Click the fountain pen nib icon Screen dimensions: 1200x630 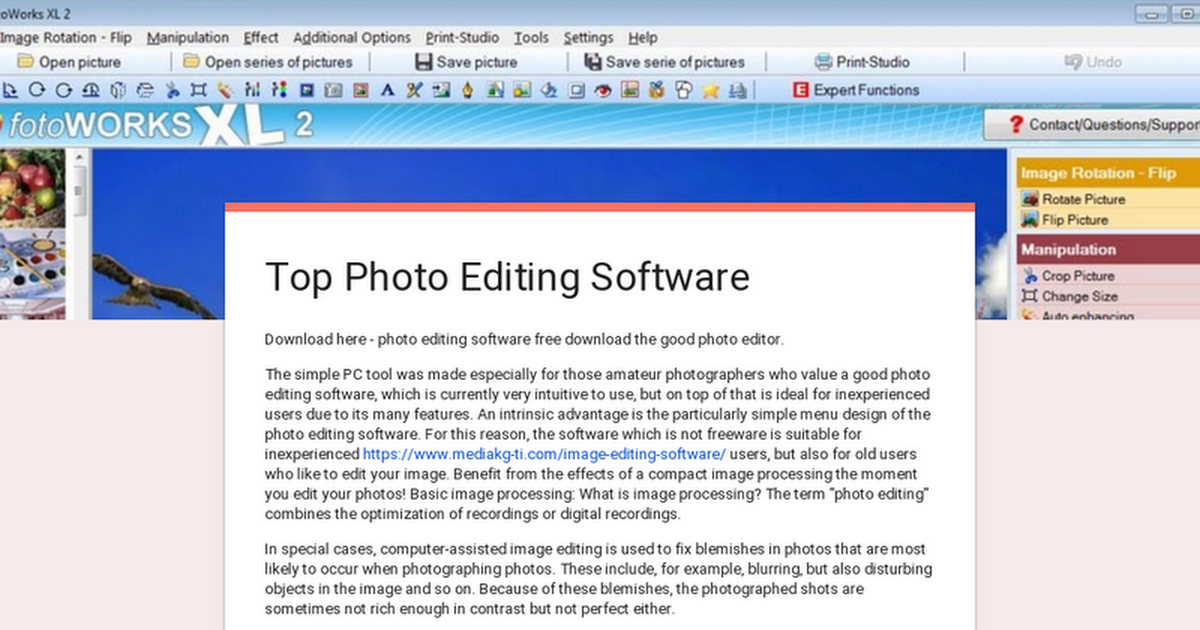(x=468, y=90)
